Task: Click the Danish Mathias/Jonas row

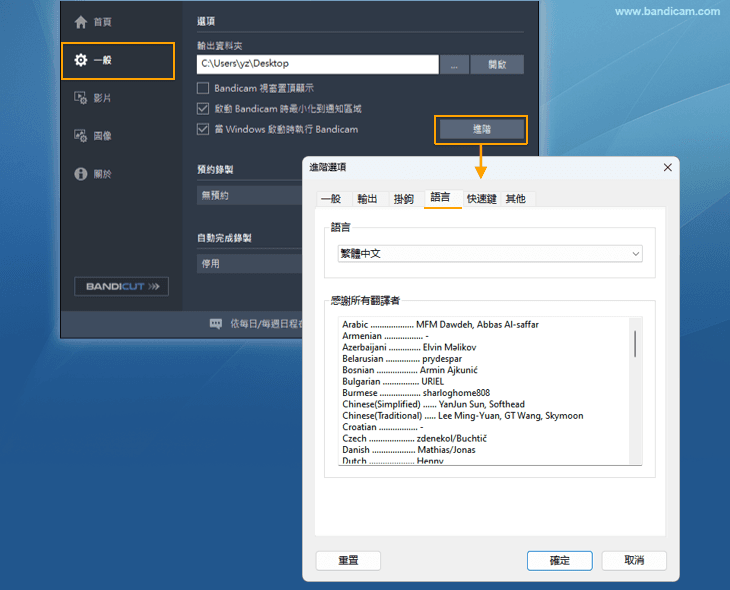Action: coord(409,450)
